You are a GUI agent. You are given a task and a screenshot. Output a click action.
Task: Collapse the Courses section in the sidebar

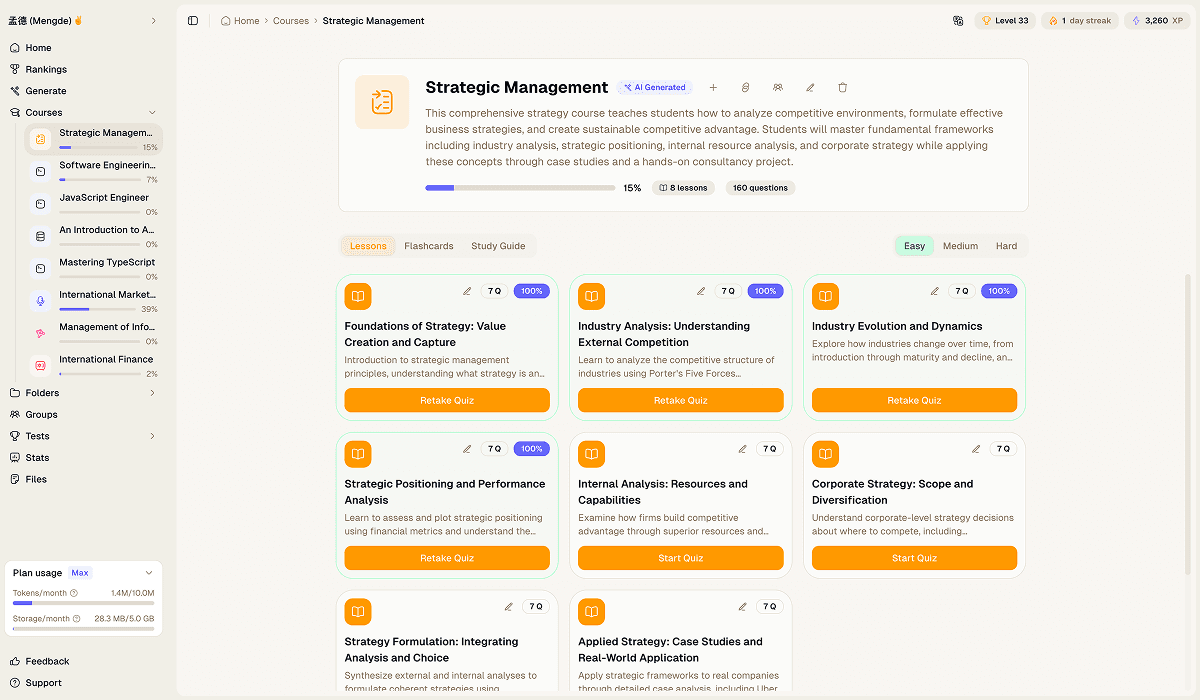click(x=151, y=112)
